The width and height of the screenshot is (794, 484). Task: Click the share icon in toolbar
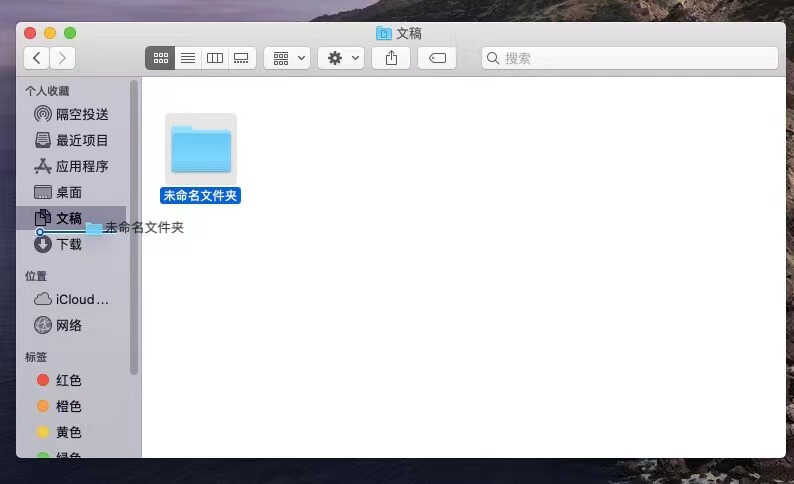391,58
